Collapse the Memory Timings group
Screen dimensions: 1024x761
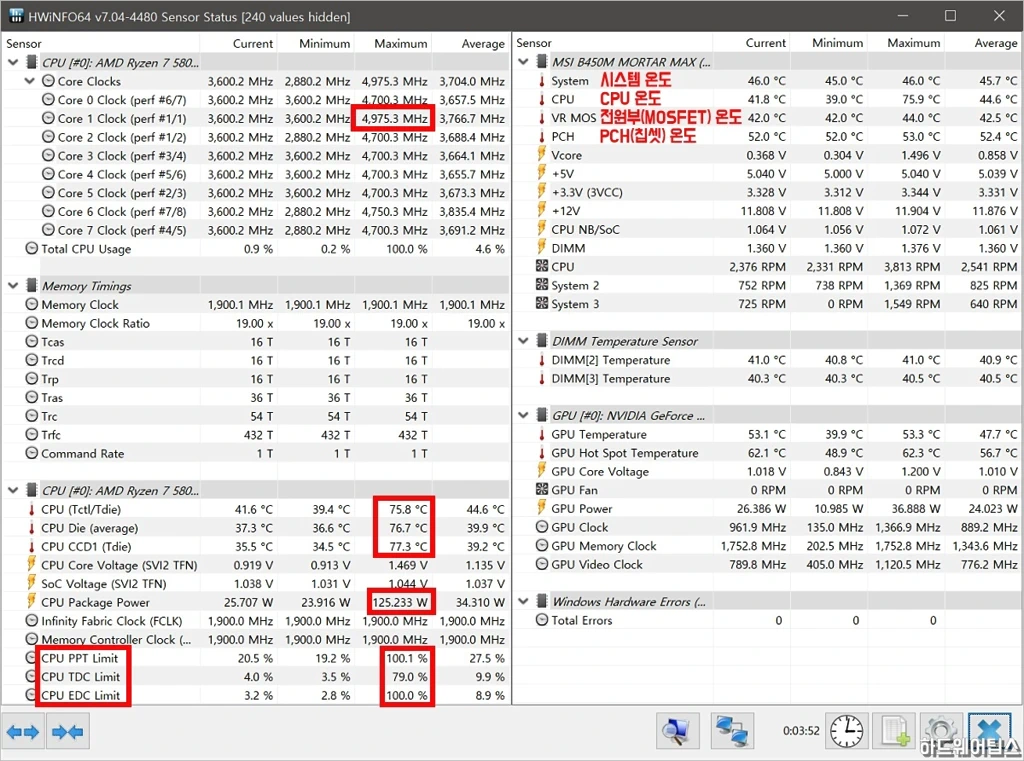click(x=13, y=285)
